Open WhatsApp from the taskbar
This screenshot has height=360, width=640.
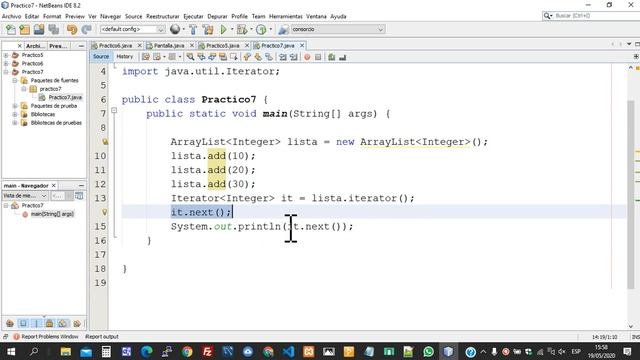(x=429, y=351)
